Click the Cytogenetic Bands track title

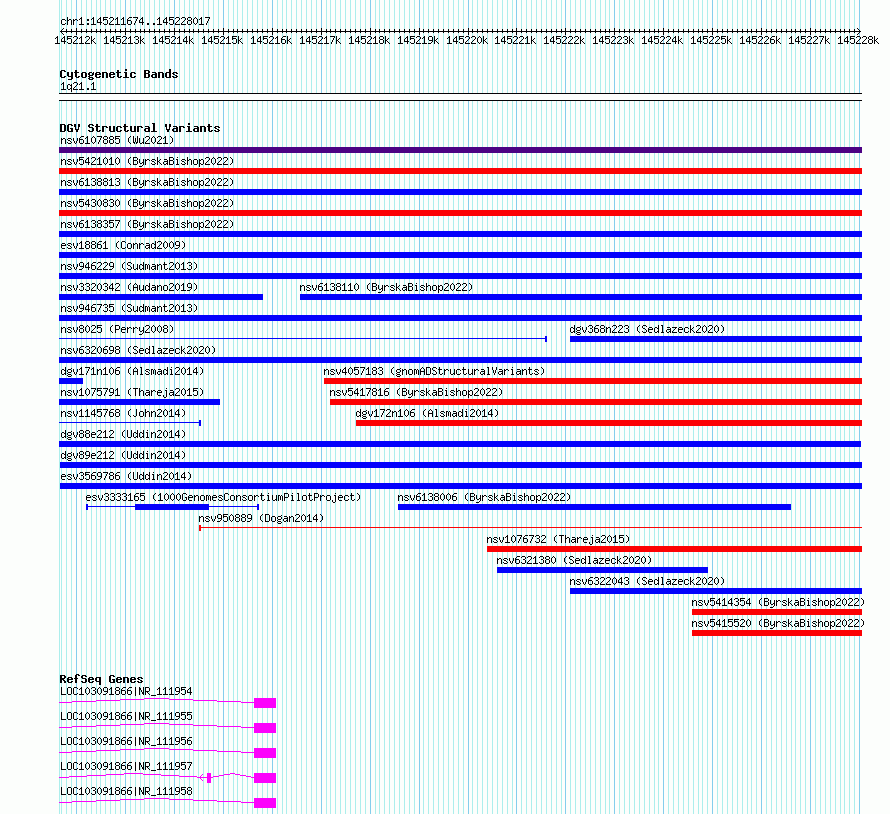pyautogui.click(x=119, y=74)
